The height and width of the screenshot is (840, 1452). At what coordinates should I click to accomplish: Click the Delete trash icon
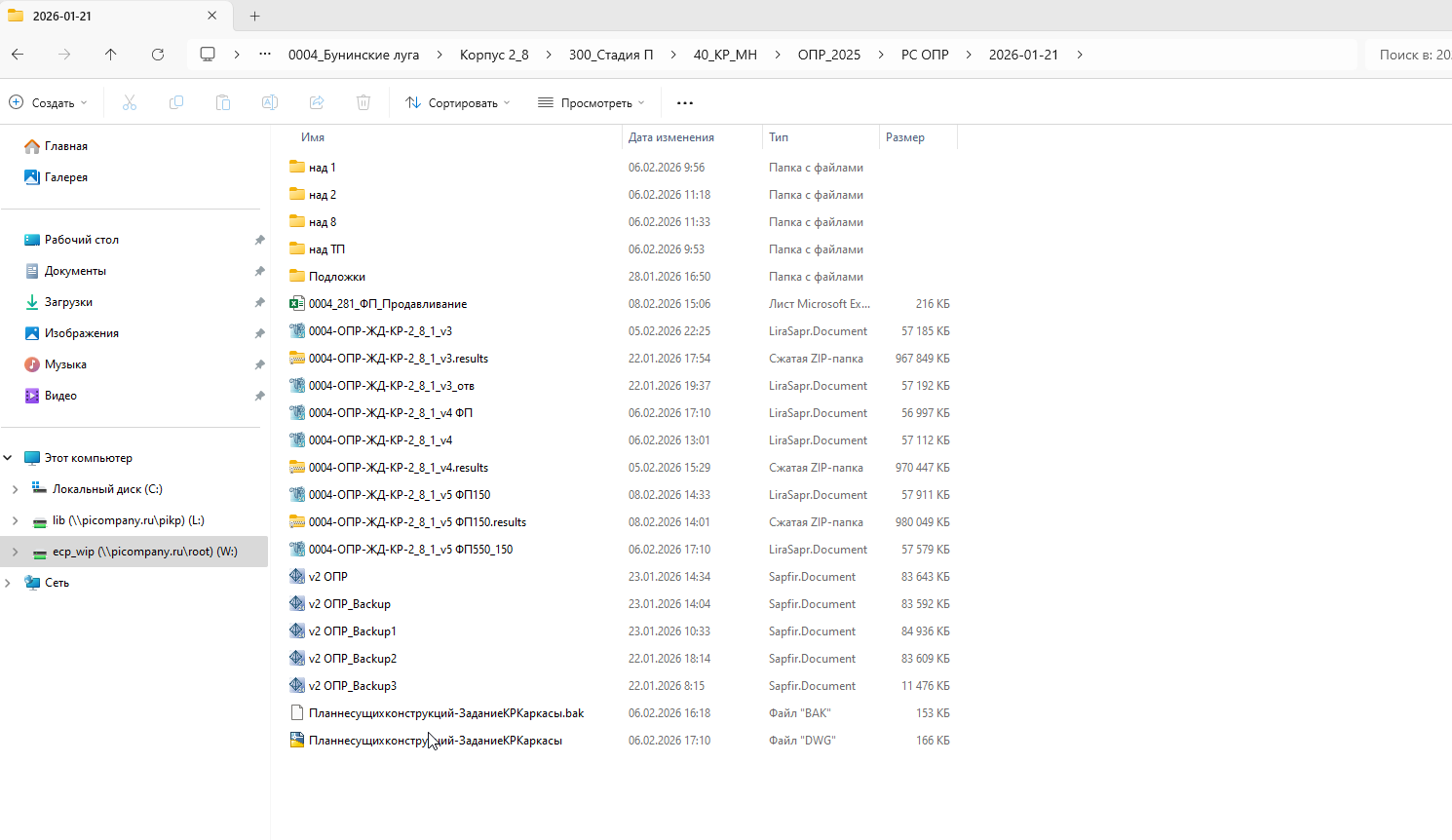click(x=363, y=102)
